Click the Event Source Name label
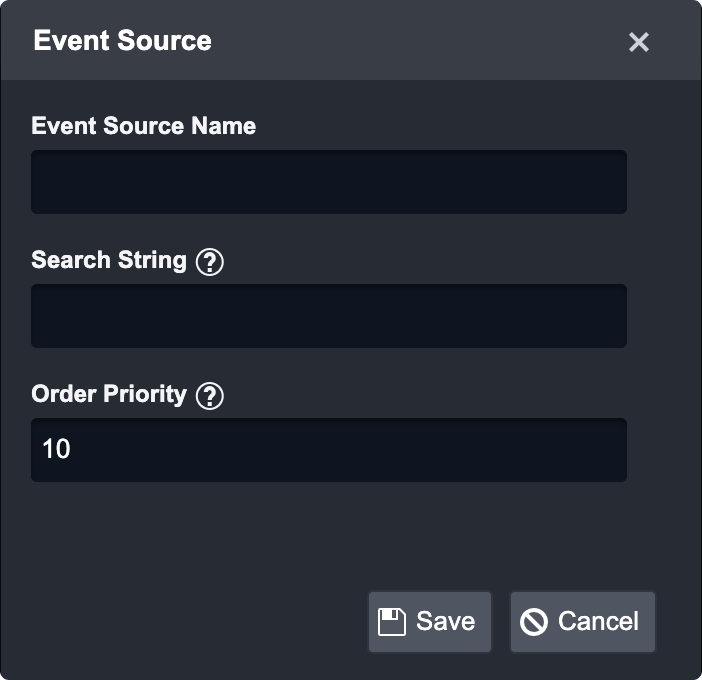702x680 pixels. pos(143,126)
